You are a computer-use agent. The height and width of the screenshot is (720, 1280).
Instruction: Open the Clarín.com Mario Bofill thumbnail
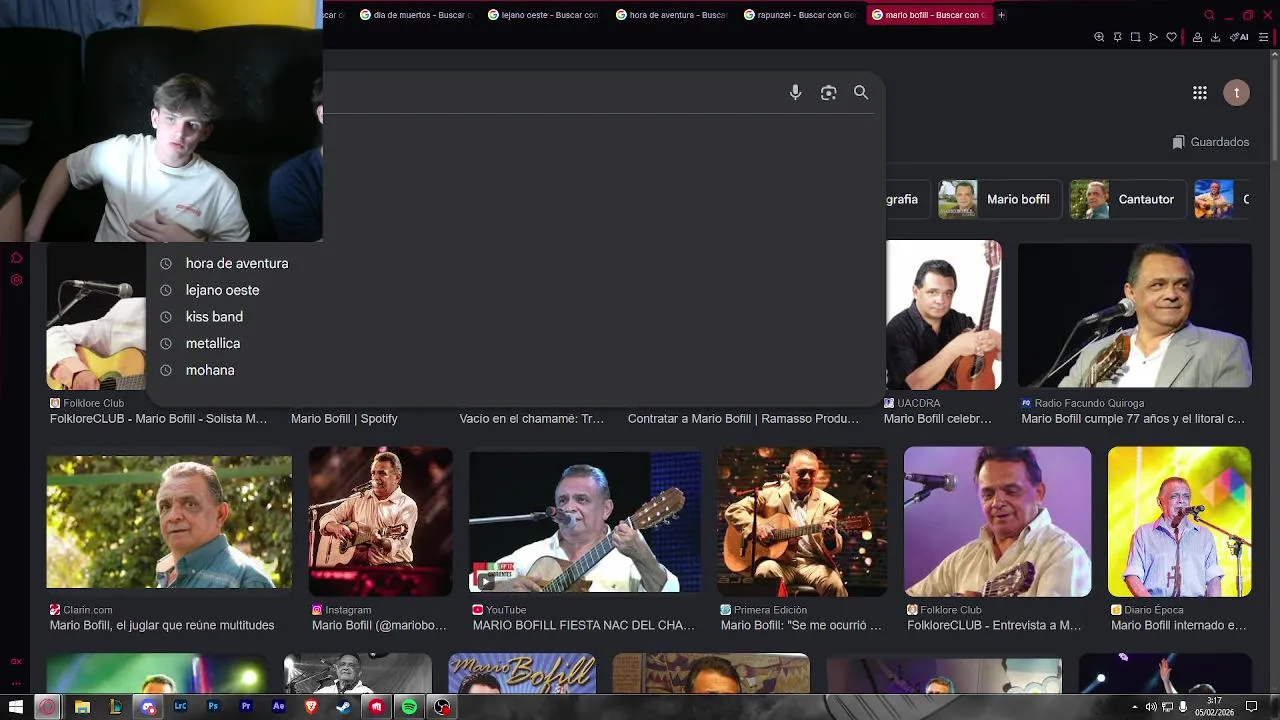(x=169, y=522)
